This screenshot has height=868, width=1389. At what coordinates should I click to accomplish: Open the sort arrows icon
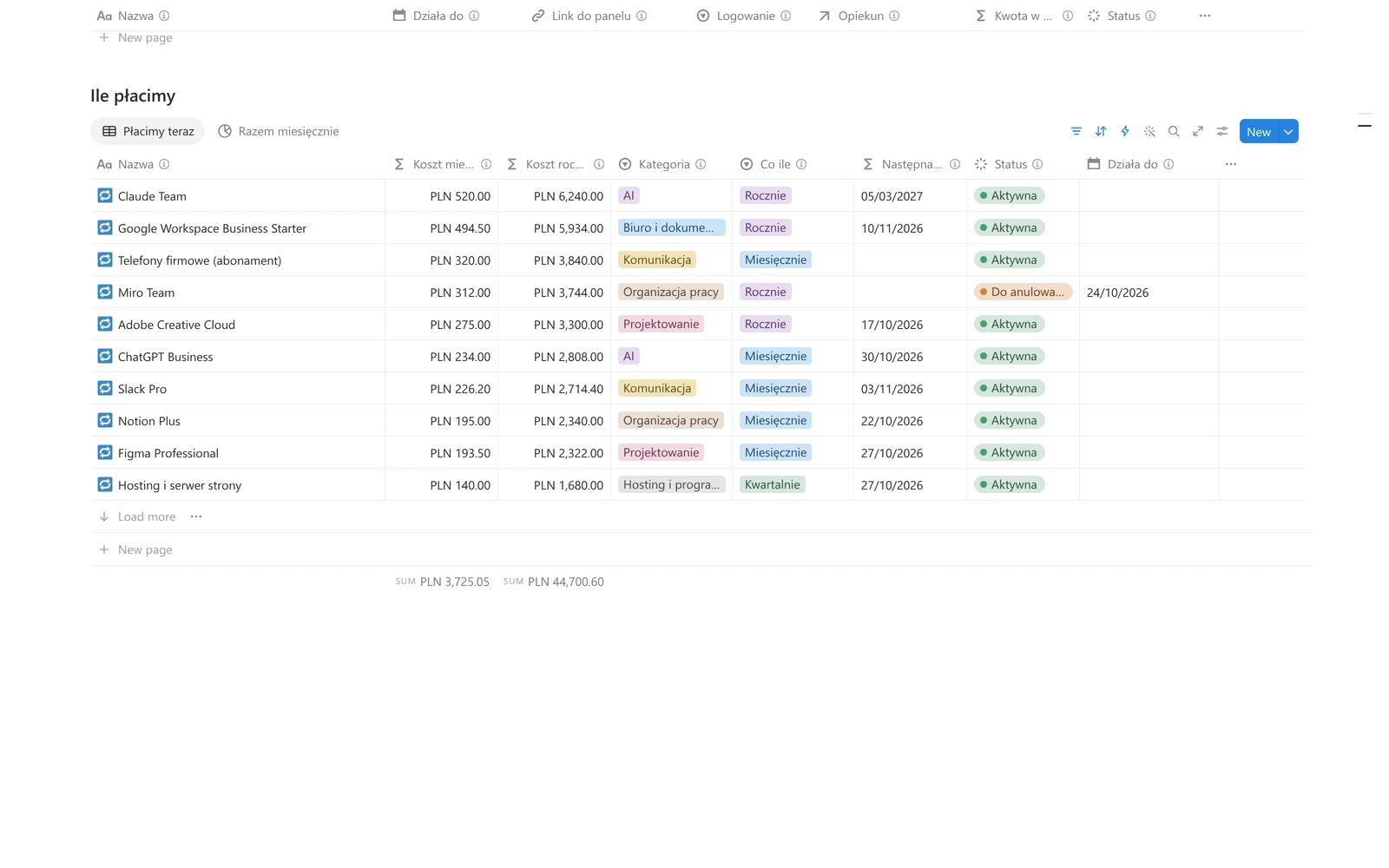[1101, 131]
